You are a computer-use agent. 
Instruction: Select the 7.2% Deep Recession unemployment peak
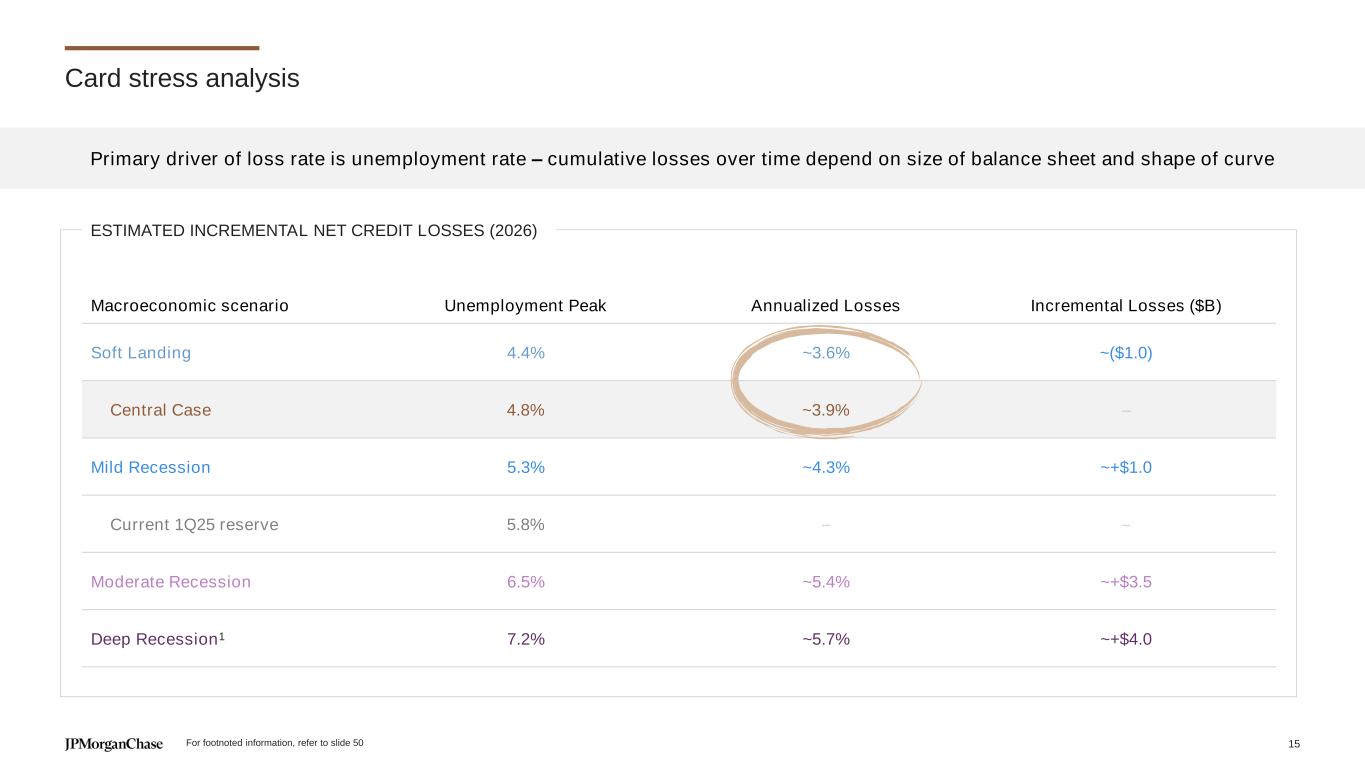coord(526,639)
